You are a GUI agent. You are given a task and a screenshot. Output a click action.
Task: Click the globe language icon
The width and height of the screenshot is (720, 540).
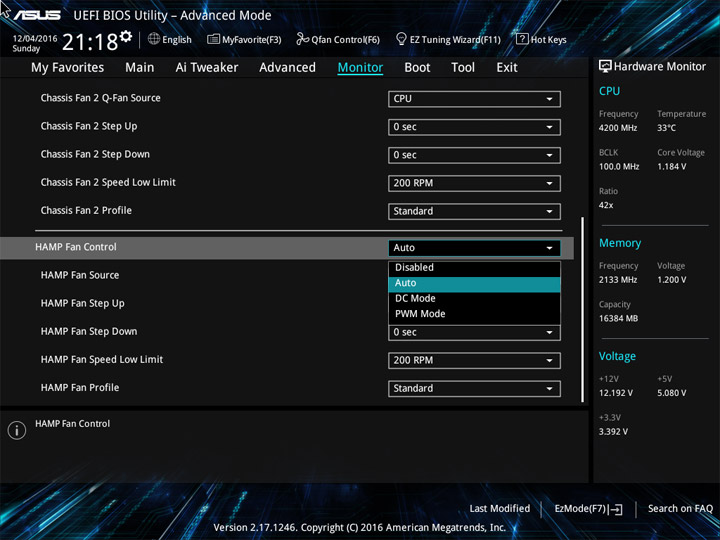pos(154,39)
